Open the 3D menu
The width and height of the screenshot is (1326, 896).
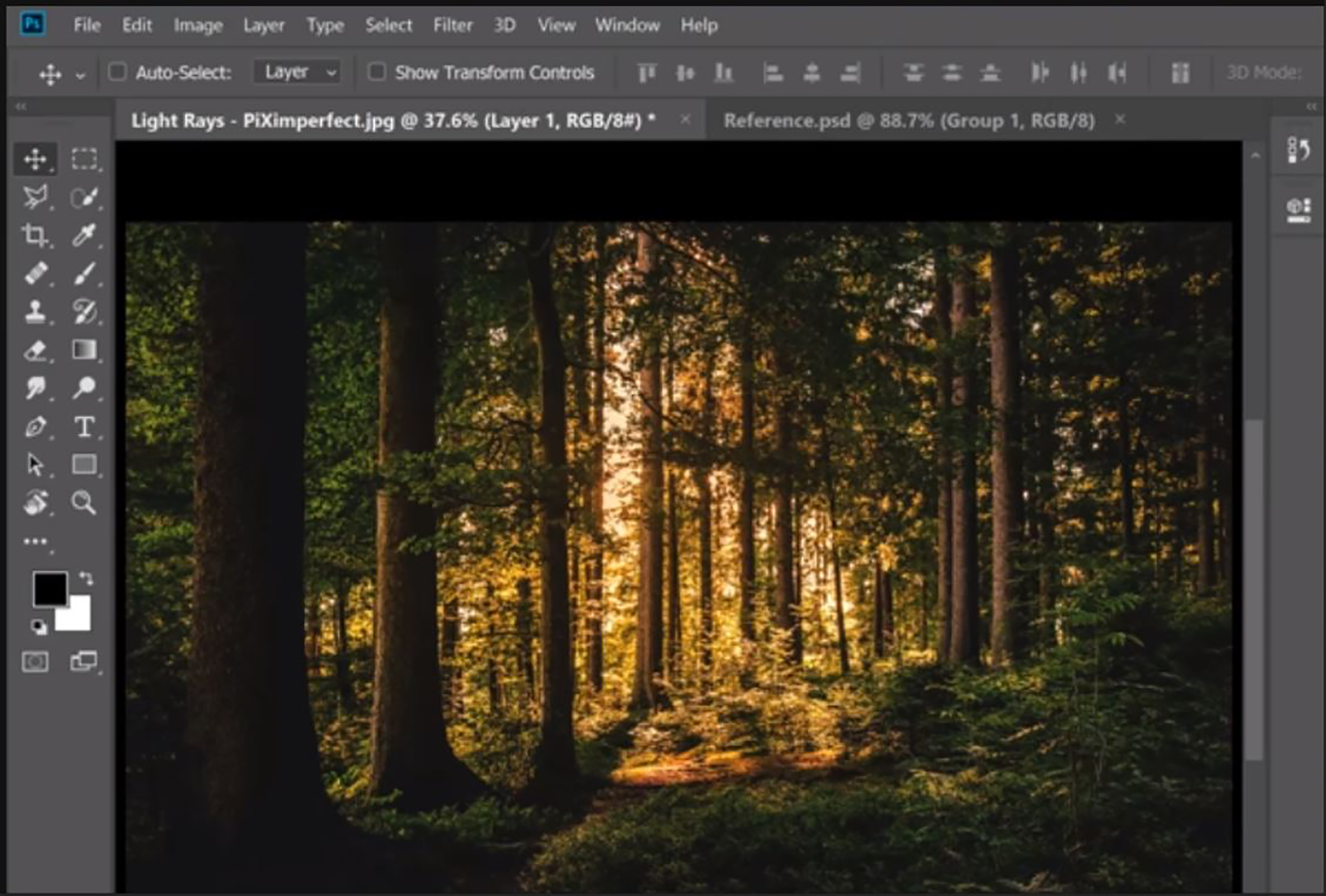coord(504,25)
